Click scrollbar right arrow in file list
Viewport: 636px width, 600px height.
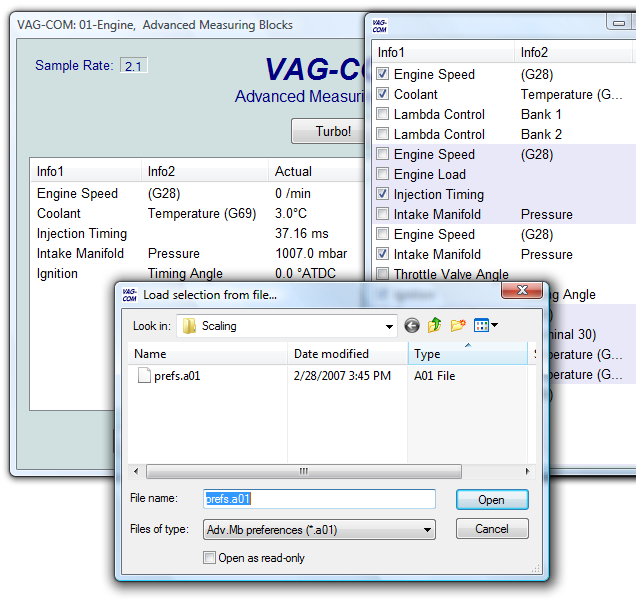(x=527, y=471)
